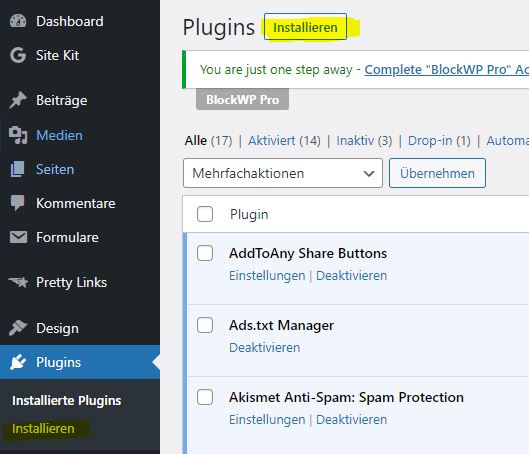Check the Ads.txt Manager checkbox
The image size is (529, 454).
click(x=205, y=325)
